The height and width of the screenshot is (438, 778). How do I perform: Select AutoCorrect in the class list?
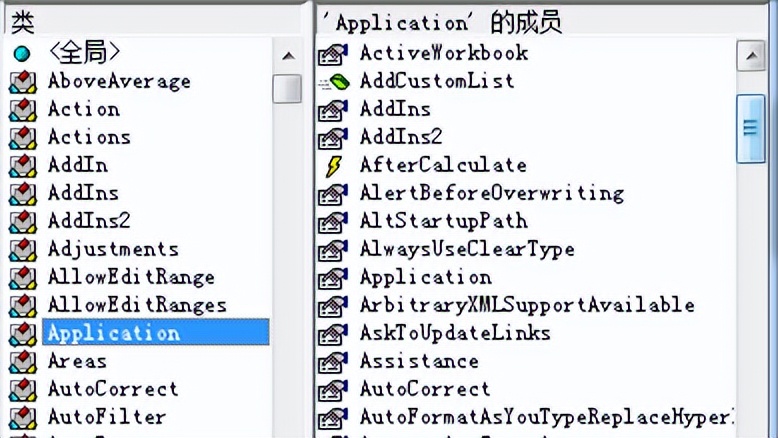113,389
